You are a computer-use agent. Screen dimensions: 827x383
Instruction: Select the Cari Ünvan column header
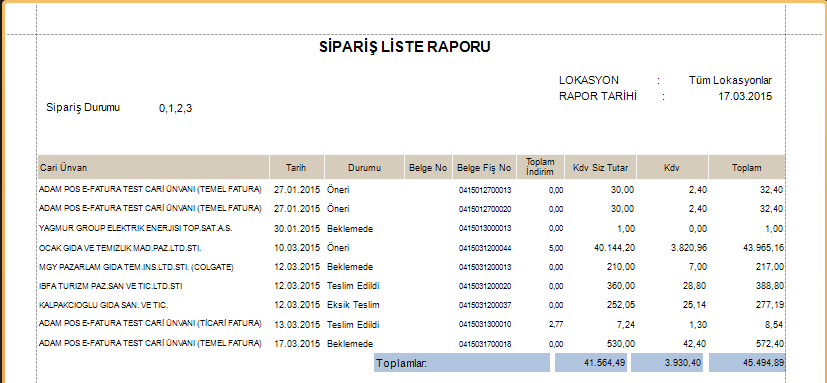pos(153,168)
